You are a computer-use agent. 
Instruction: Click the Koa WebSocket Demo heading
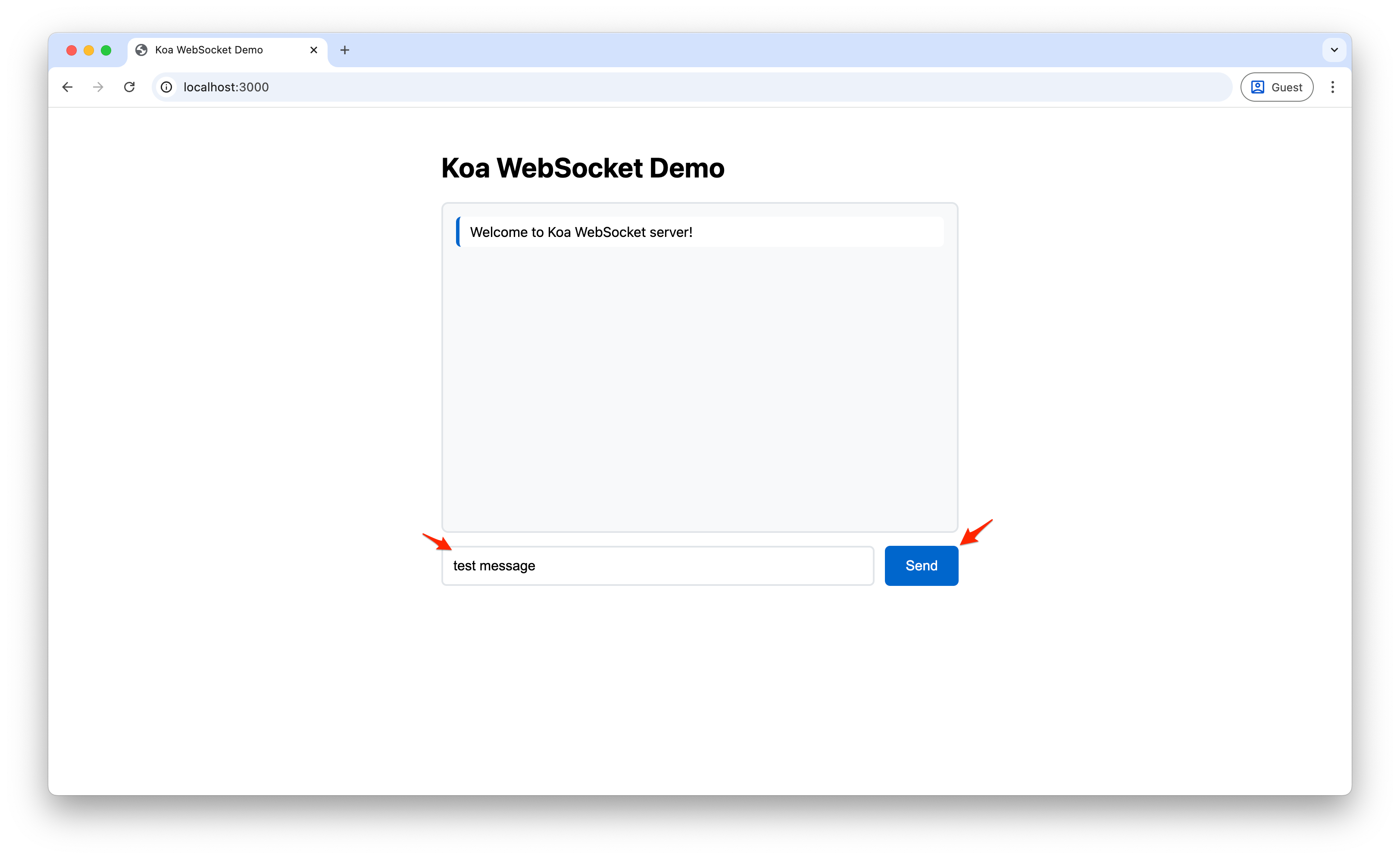(x=583, y=168)
